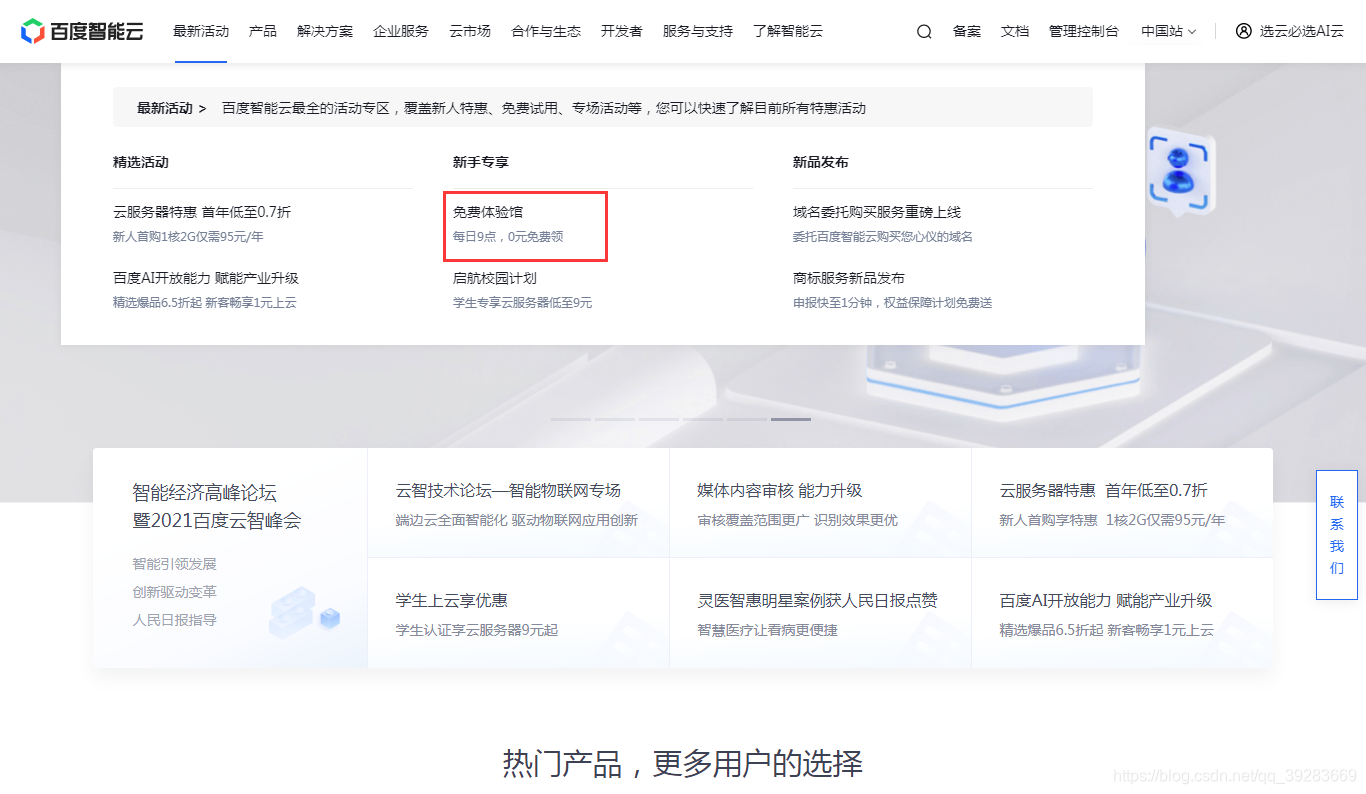Open the 最新活动 nav menu

(x=201, y=31)
